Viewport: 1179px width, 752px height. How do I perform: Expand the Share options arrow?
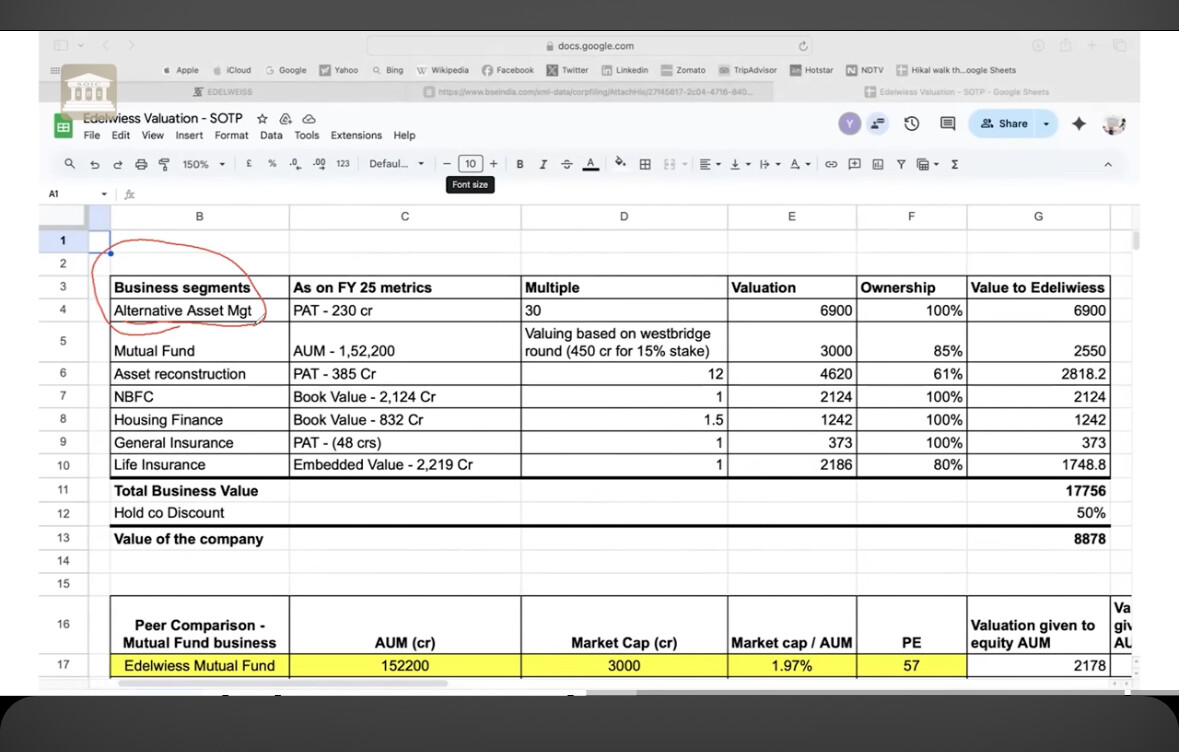coord(1046,124)
